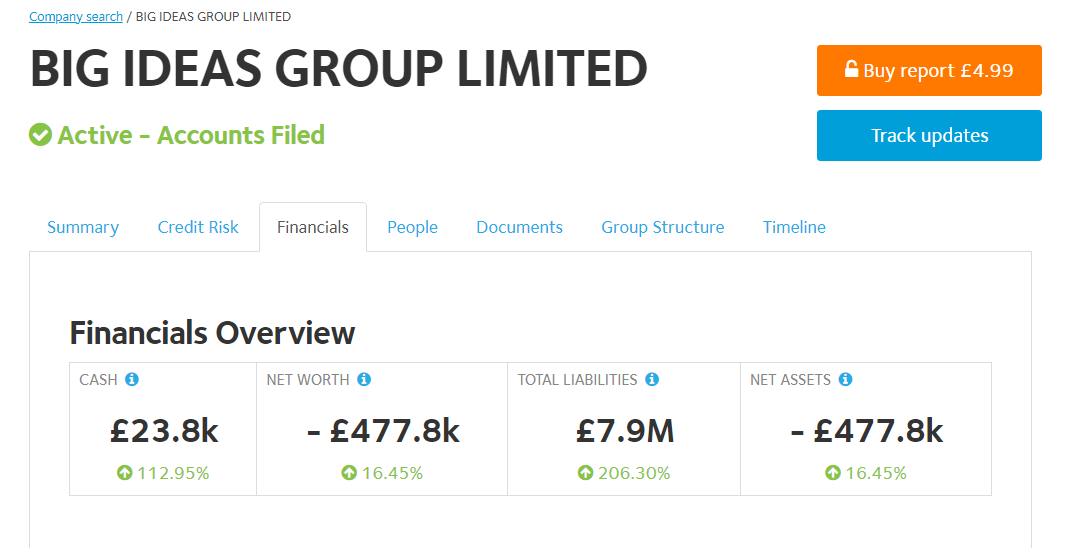The height and width of the screenshot is (548, 1081).
Task: Open the People tab
Action: 412,227
